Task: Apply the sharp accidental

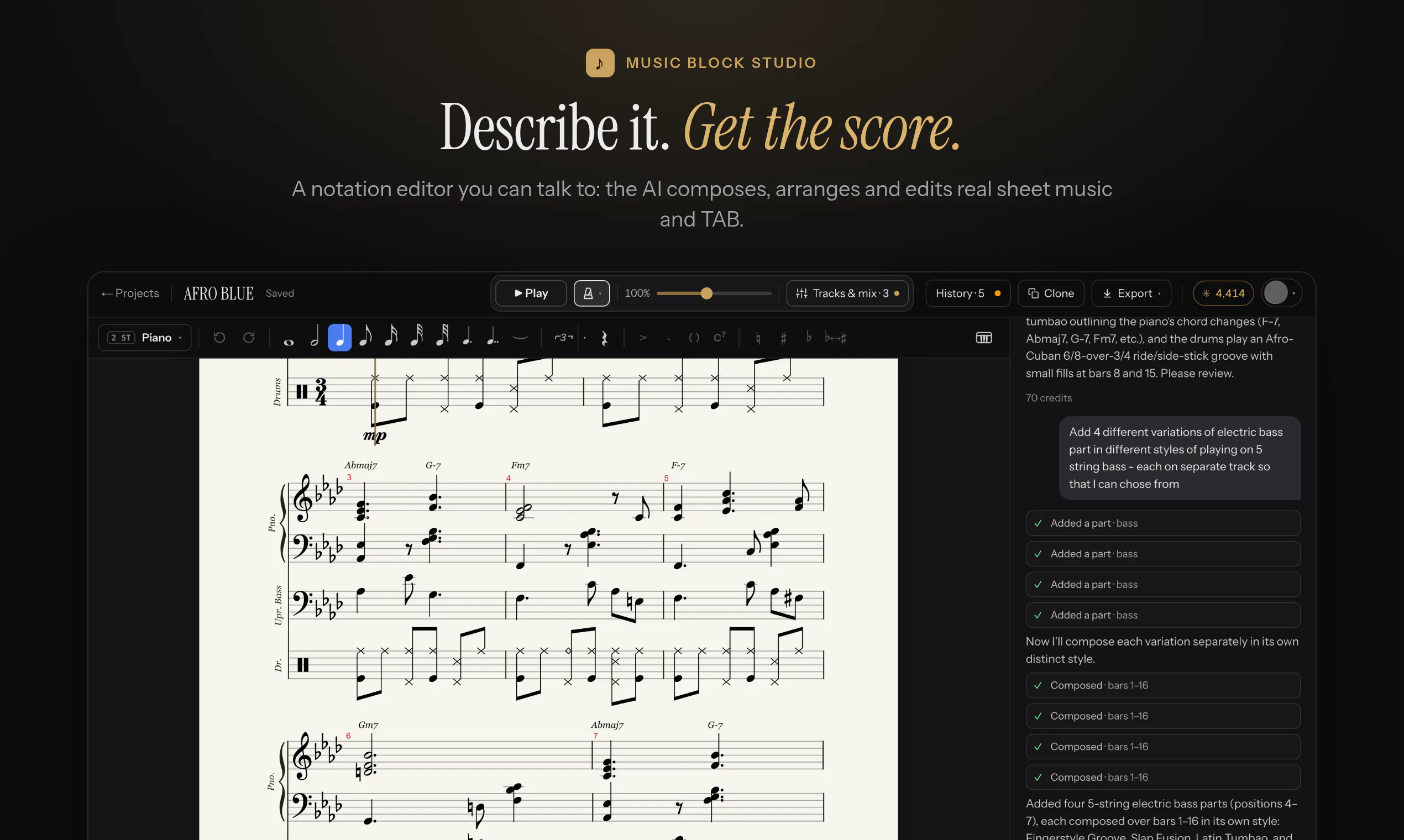Action: coord(783,338)
